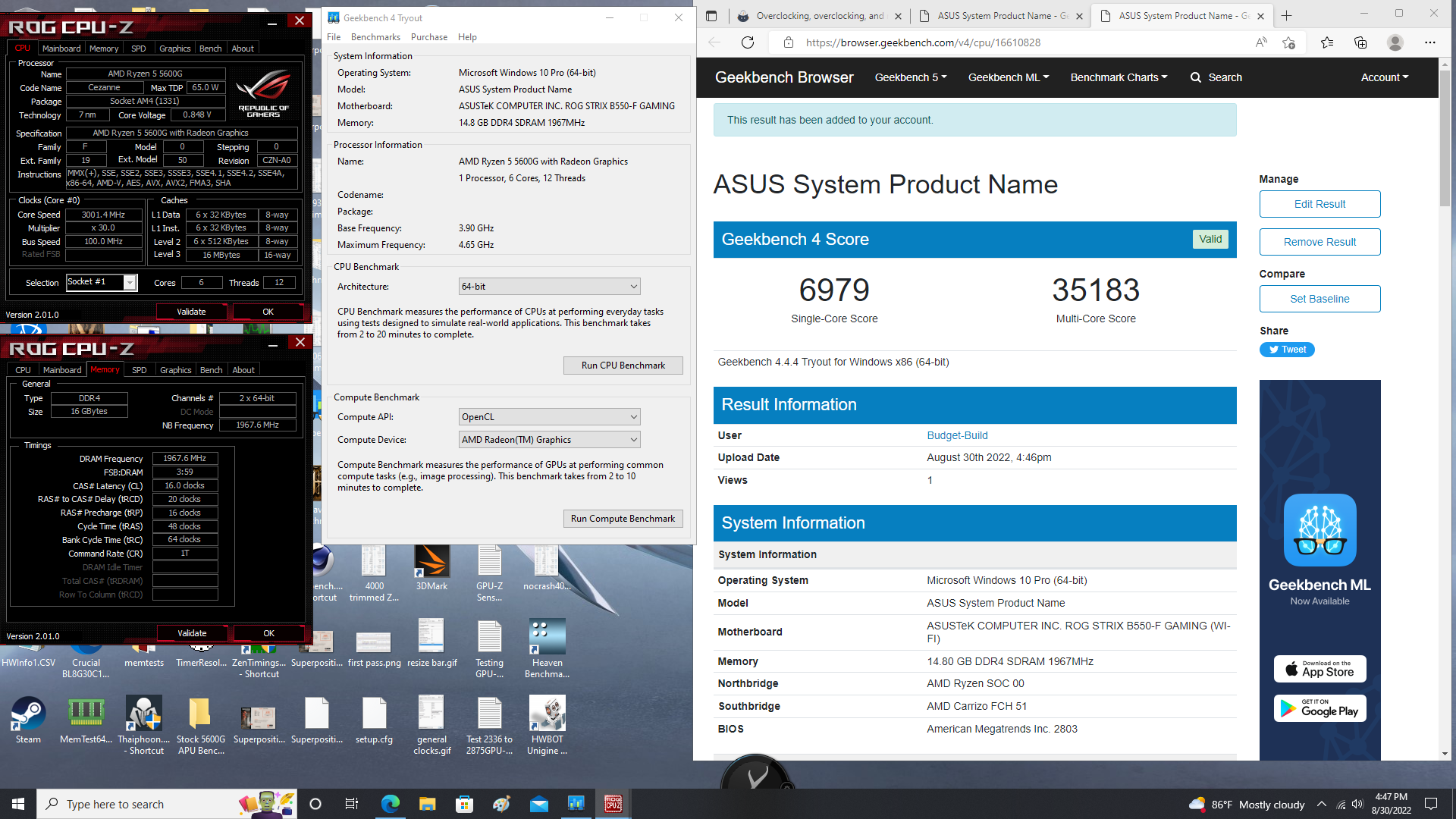
Task: Open the Budget-Build user link
Action: pos(957,435)
